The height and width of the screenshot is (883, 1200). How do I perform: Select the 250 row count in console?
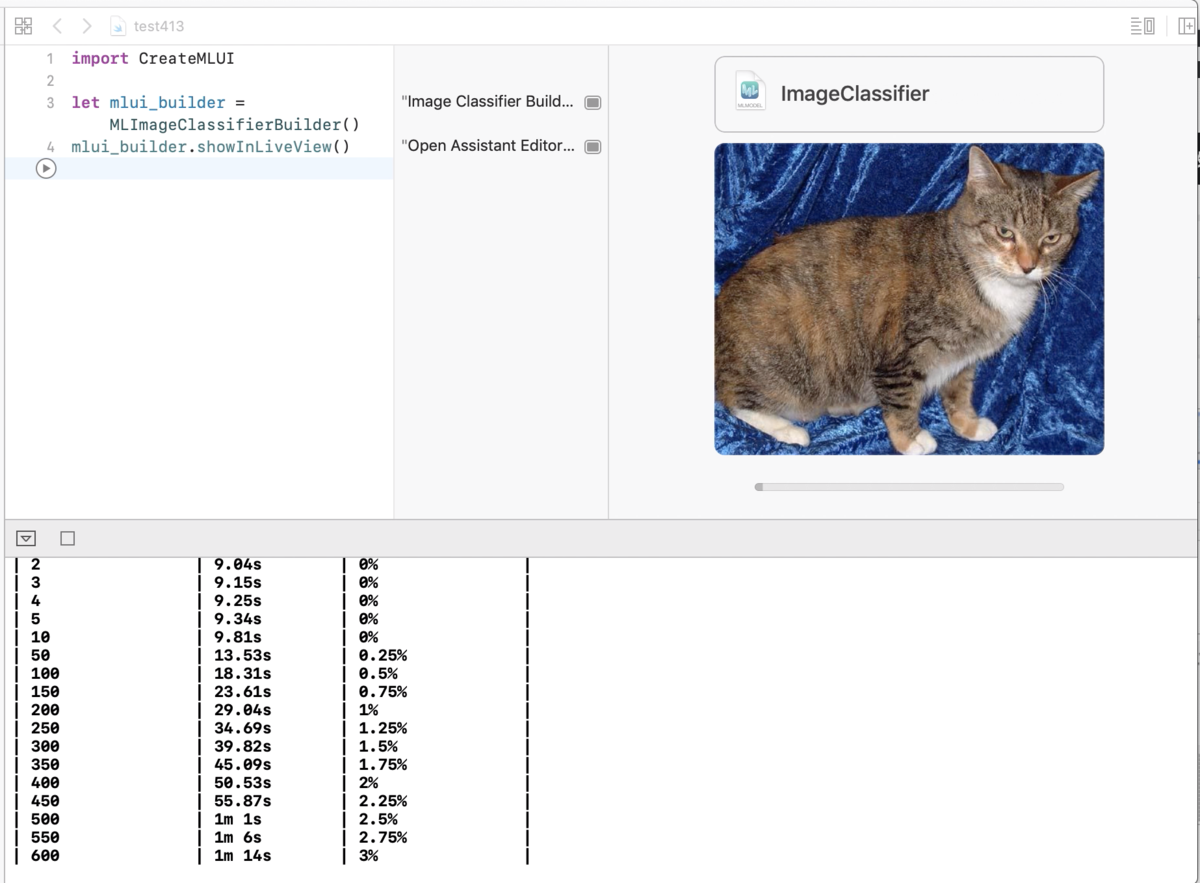click(45, 728)
